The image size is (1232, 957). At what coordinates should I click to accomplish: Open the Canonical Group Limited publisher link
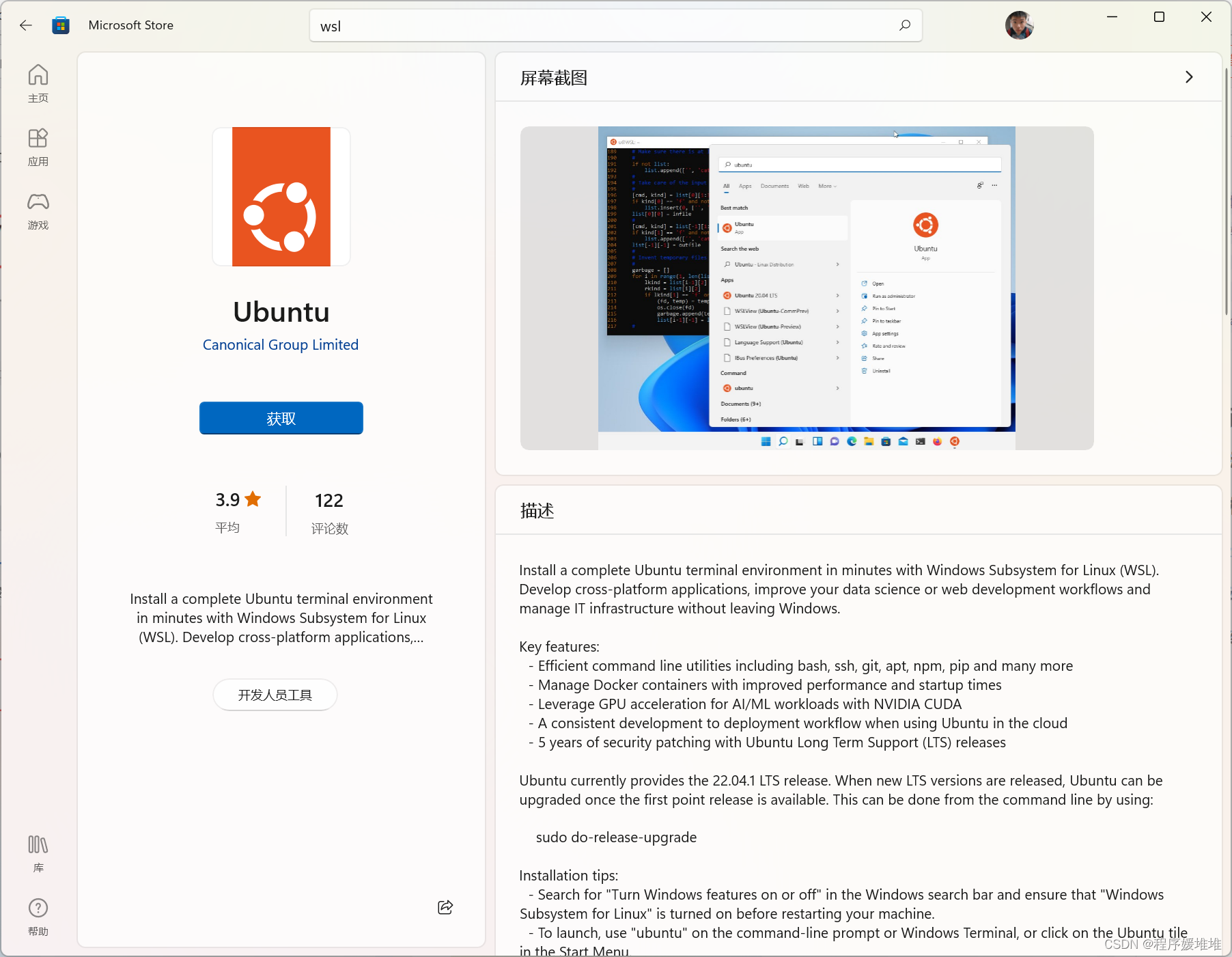(281, 345)
